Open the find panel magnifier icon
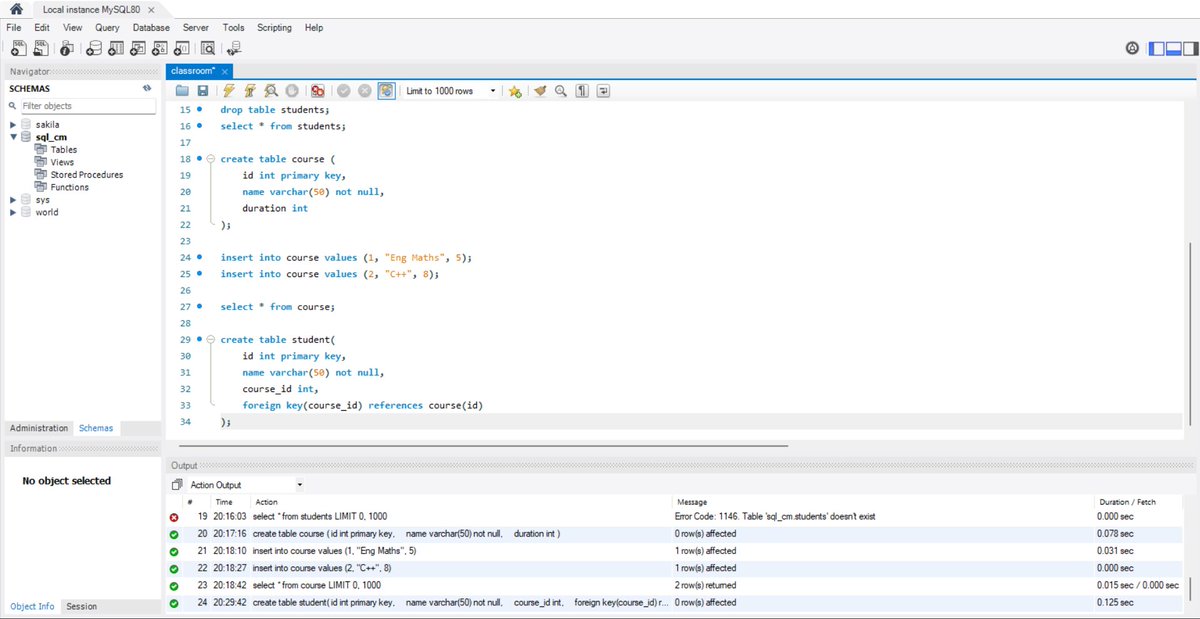 pos(561,91)
